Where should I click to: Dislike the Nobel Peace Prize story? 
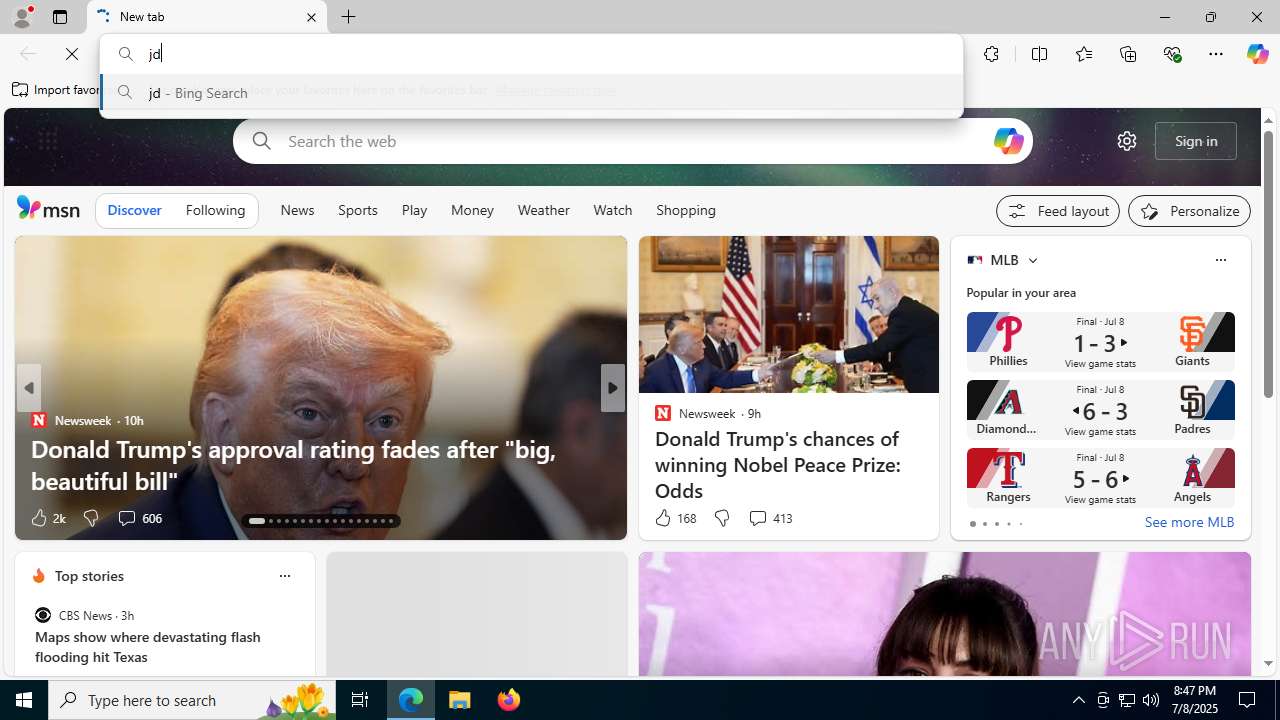(721, 518)
